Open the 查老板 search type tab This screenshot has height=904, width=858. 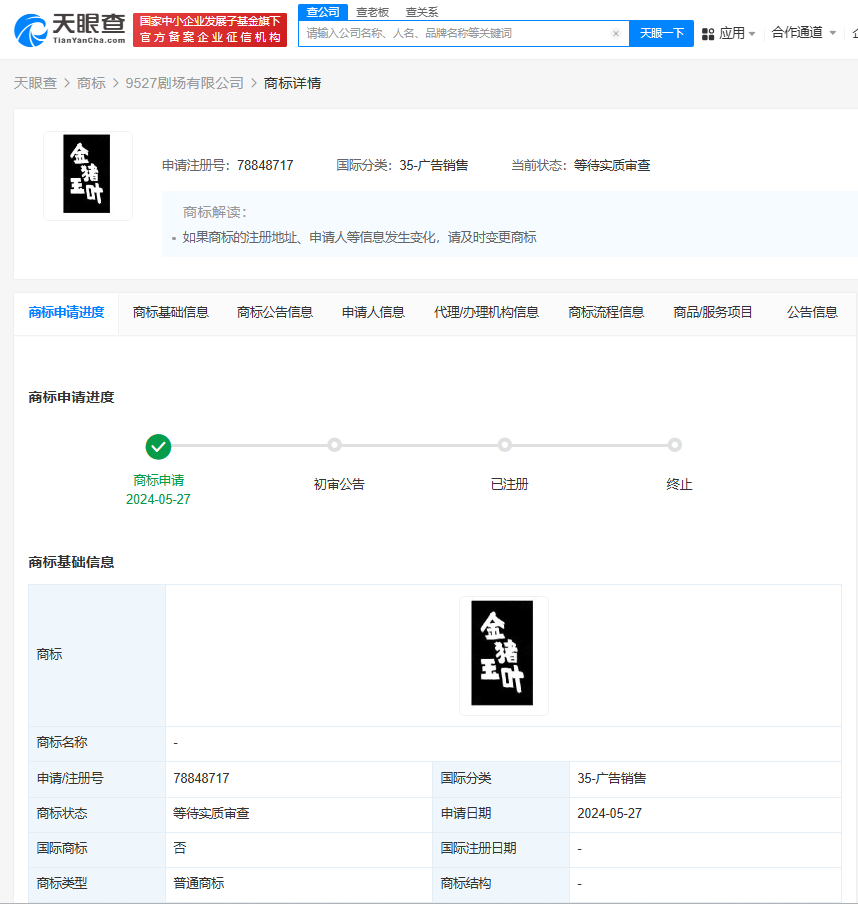tap(370, 12)
